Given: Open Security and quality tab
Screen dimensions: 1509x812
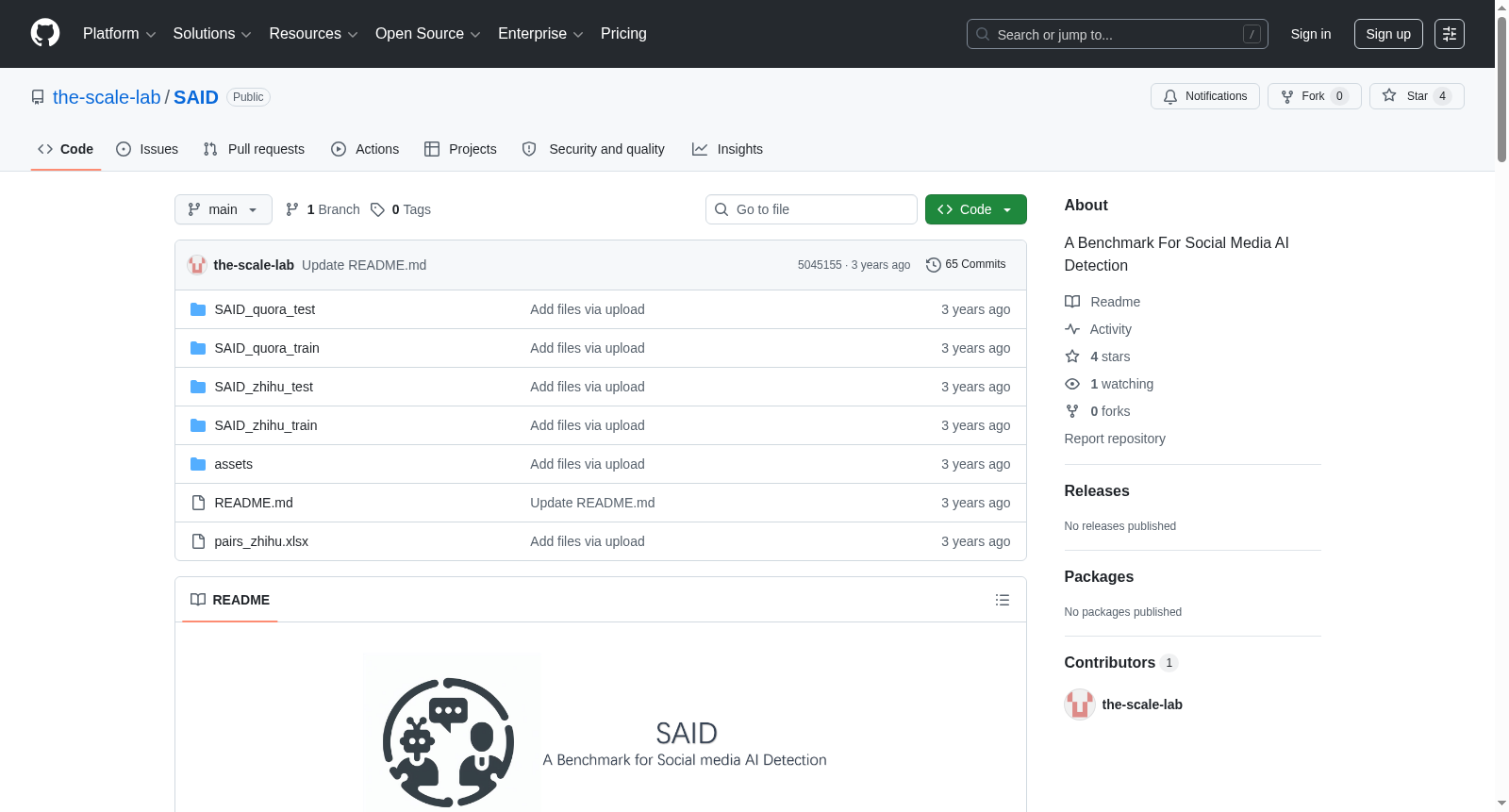Looking at the screenshot, I should click(593, 149).
